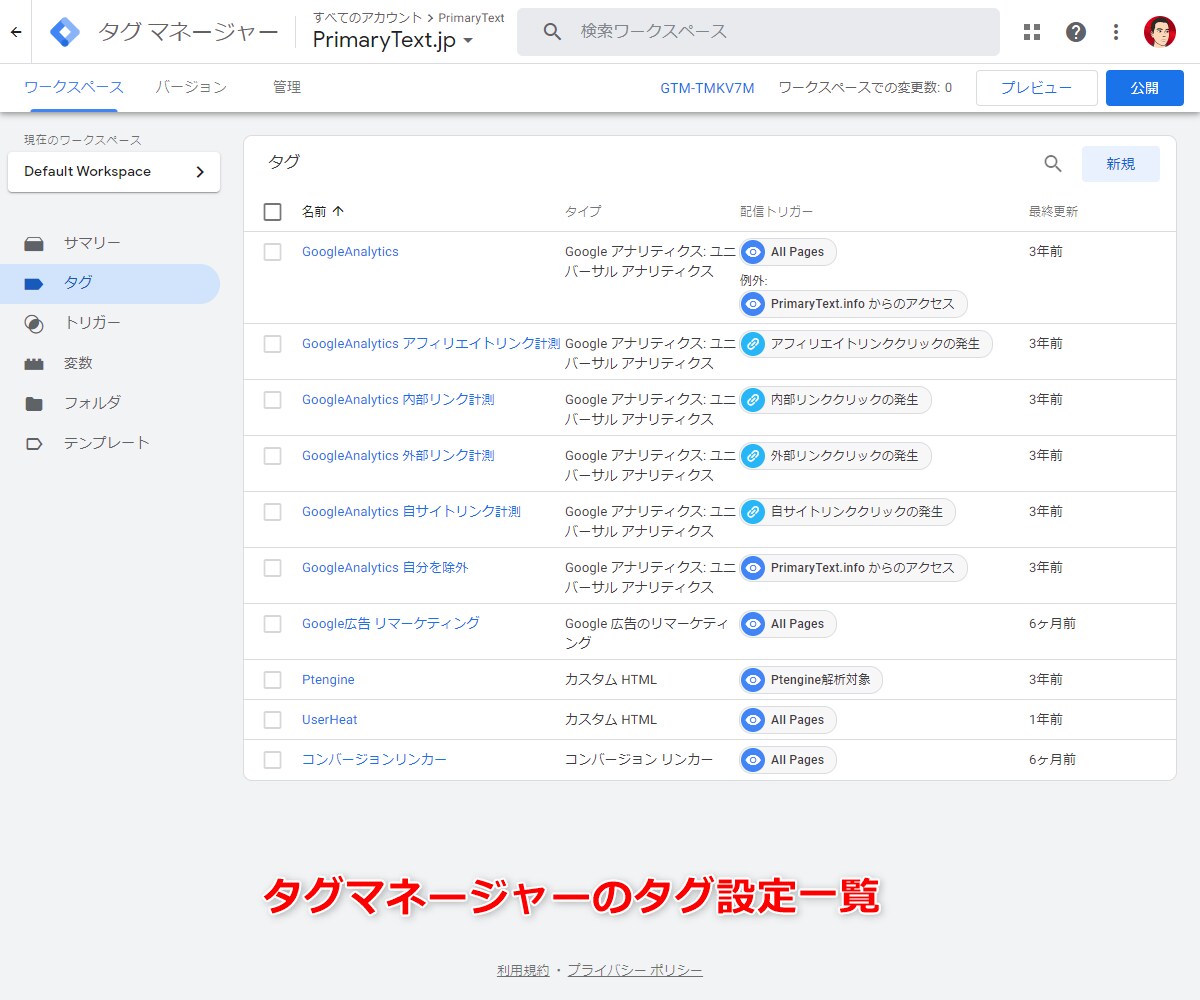Click trigger chip in GoogleAnalytics 自分を除外 row

click(x=853, y=568)
